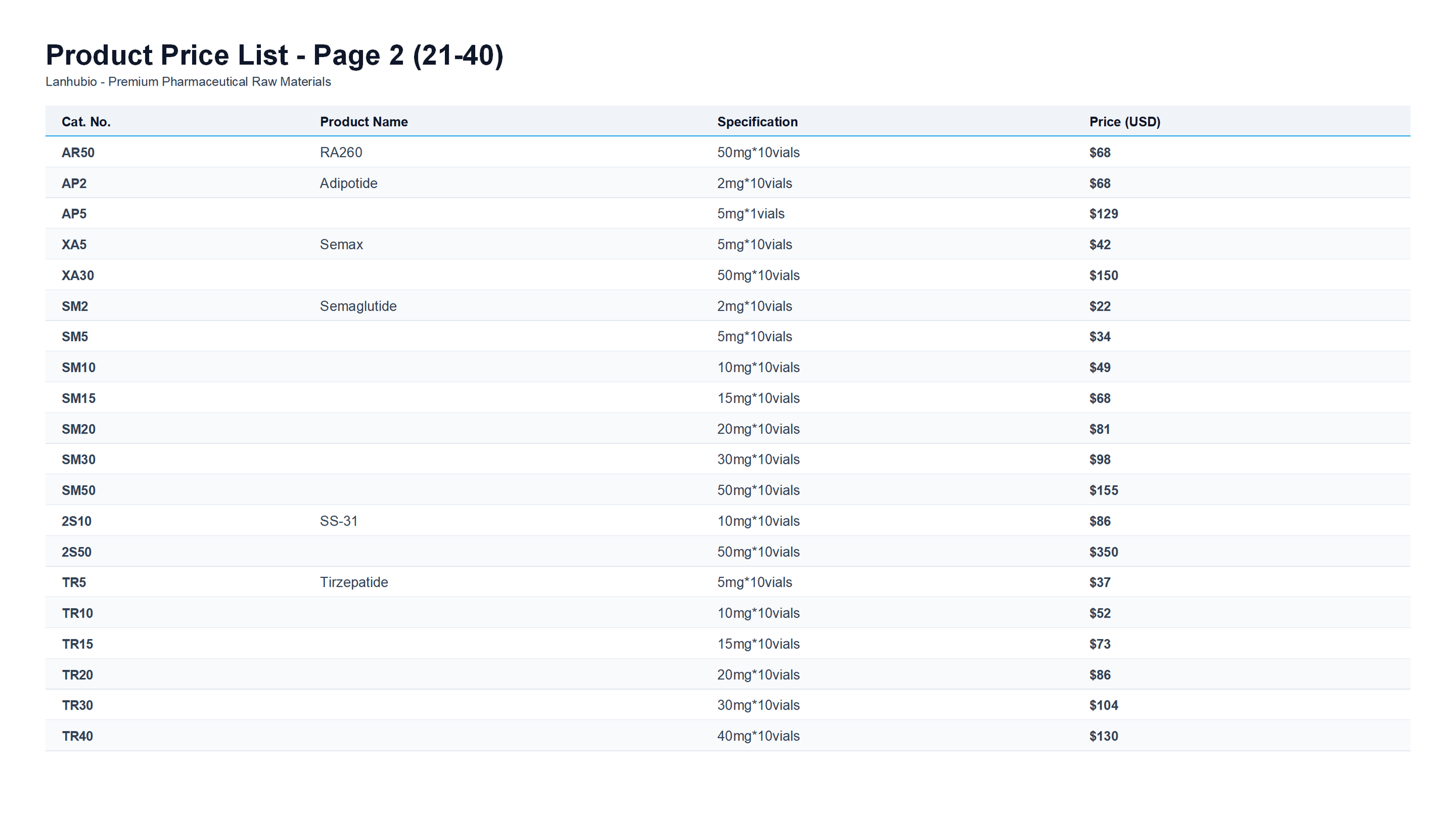Viewport: 1456px width, 819px height.
Task: Click the Specification column header
Action: point(757,122)
